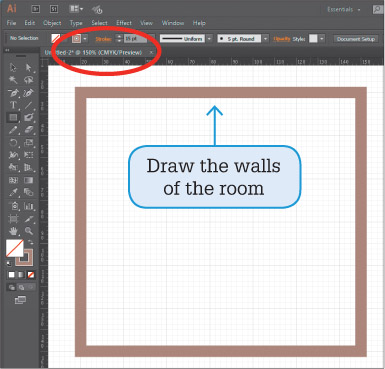
Task: Open the Type menu
Action: 76,23
